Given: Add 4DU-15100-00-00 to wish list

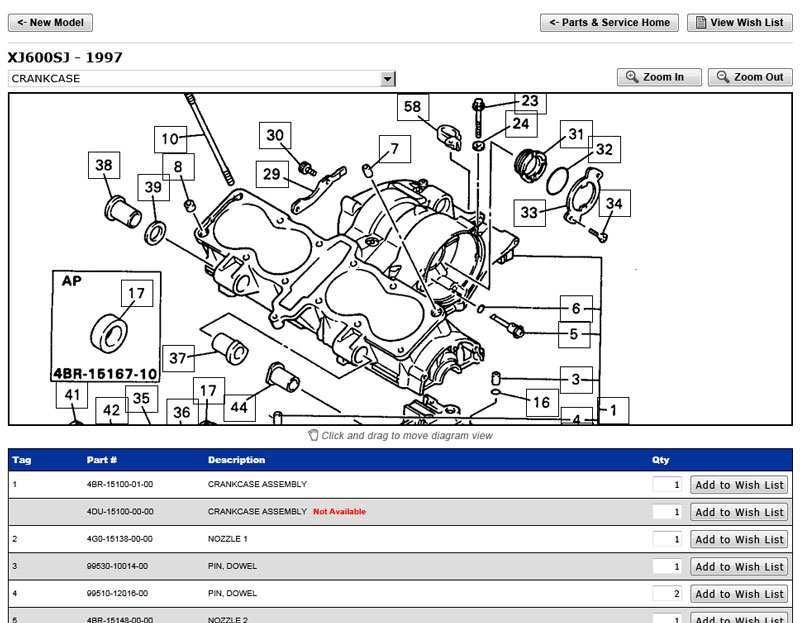Looking at the screenshot, I should 739,512.
